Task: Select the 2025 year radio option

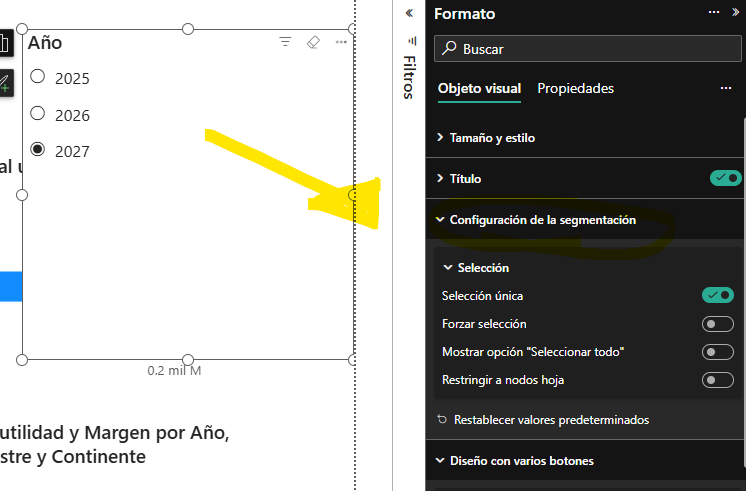Action: pyautogui.click(x=38, y=77)
